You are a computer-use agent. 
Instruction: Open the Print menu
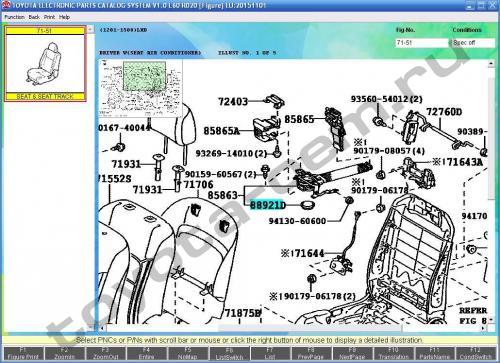(x=49, y=17)
